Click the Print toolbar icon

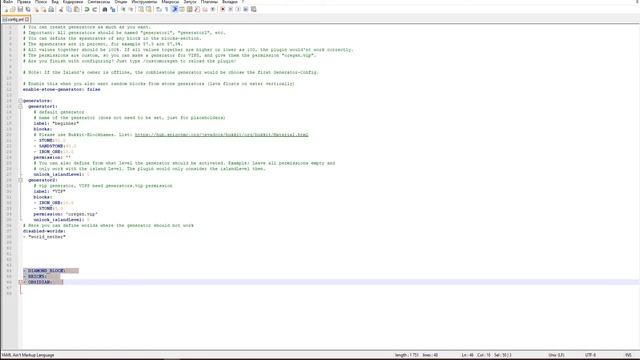[51, 9]
